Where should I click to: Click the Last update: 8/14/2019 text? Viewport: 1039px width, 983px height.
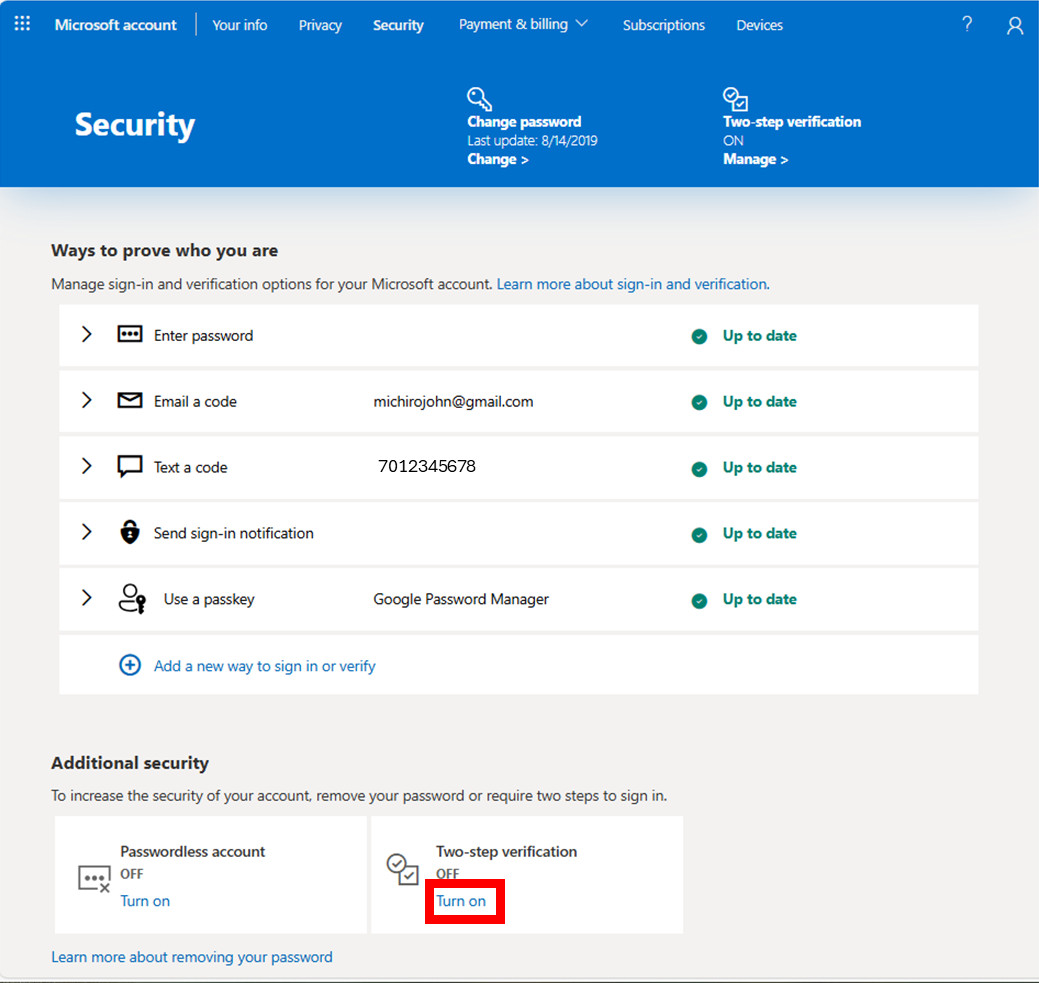(x=532, y=141)
